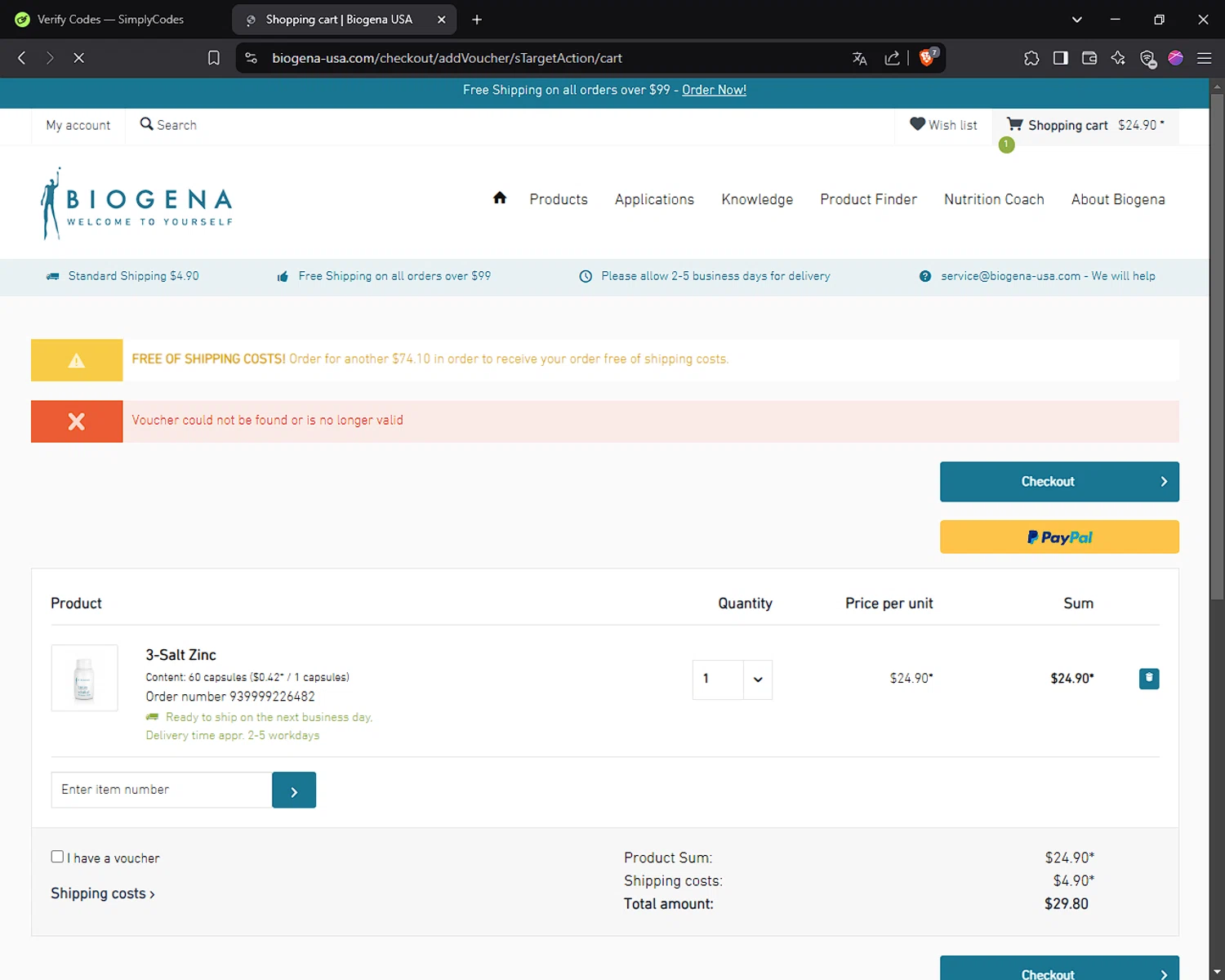Open the extensions puzzle icon
This screenshot has width=1225, height=980.
1031,58
